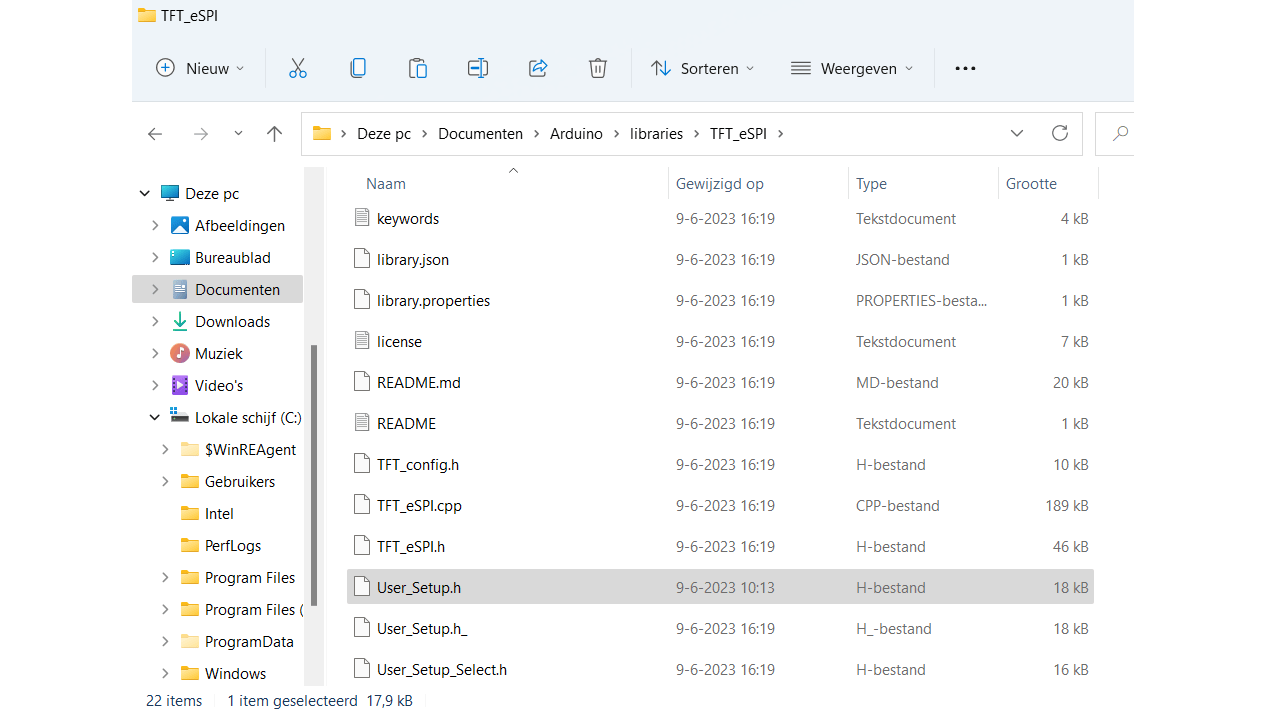Select 'Lokale schijf (C:)' in navigation pane
The height and width of the screenshot is (712, 1266).
pyautogui.click(x=248, y=418)
